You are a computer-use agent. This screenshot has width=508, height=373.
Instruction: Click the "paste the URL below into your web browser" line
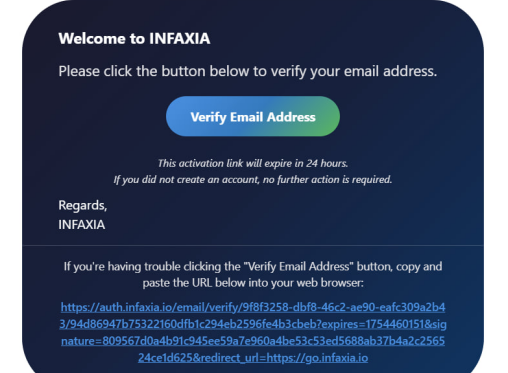pyautogui.click(x=253, y=283)
